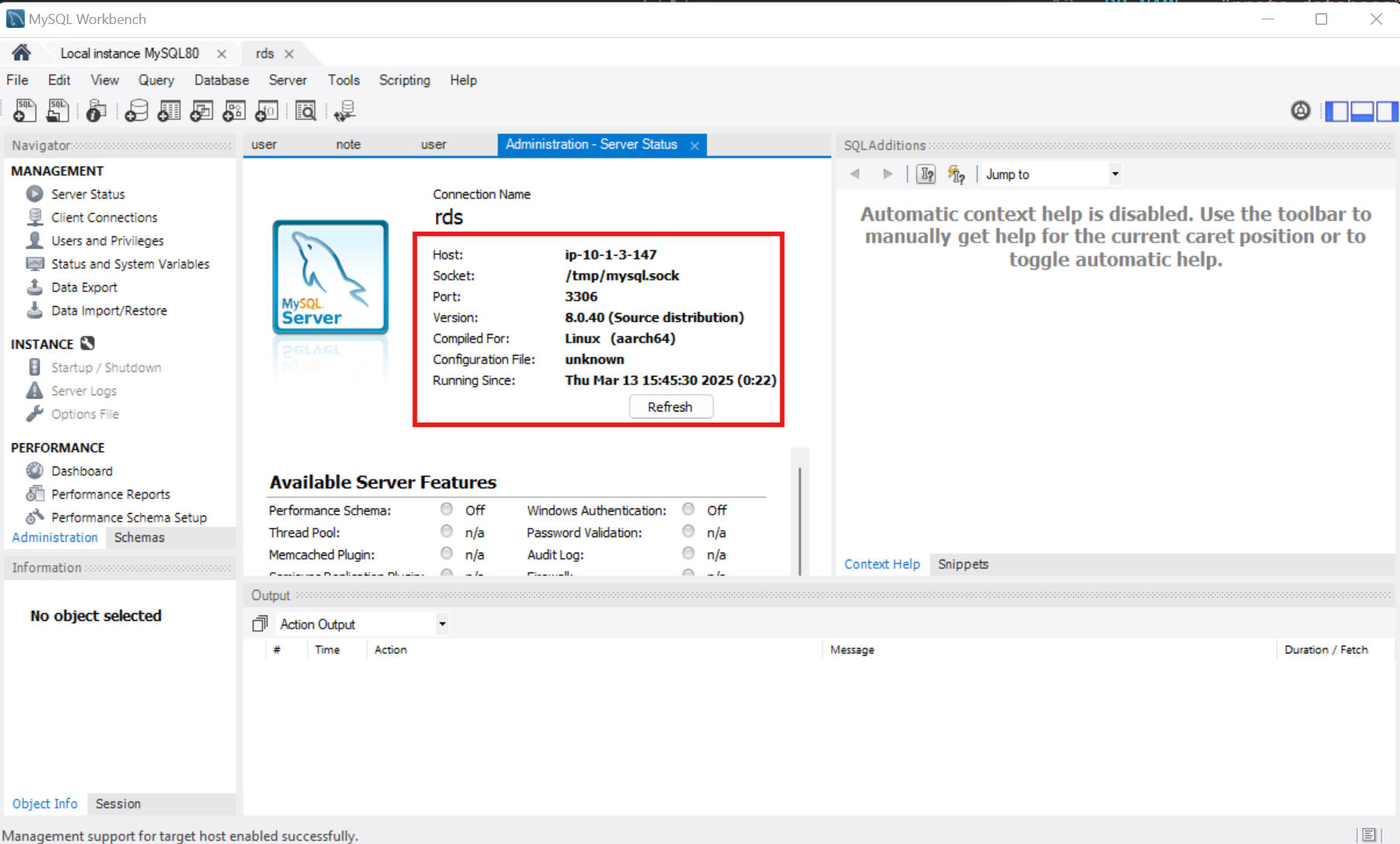Image resolution: width=1400 pixels, height=844 pixels.
Task: Open the Options File item
Action: 84,414
